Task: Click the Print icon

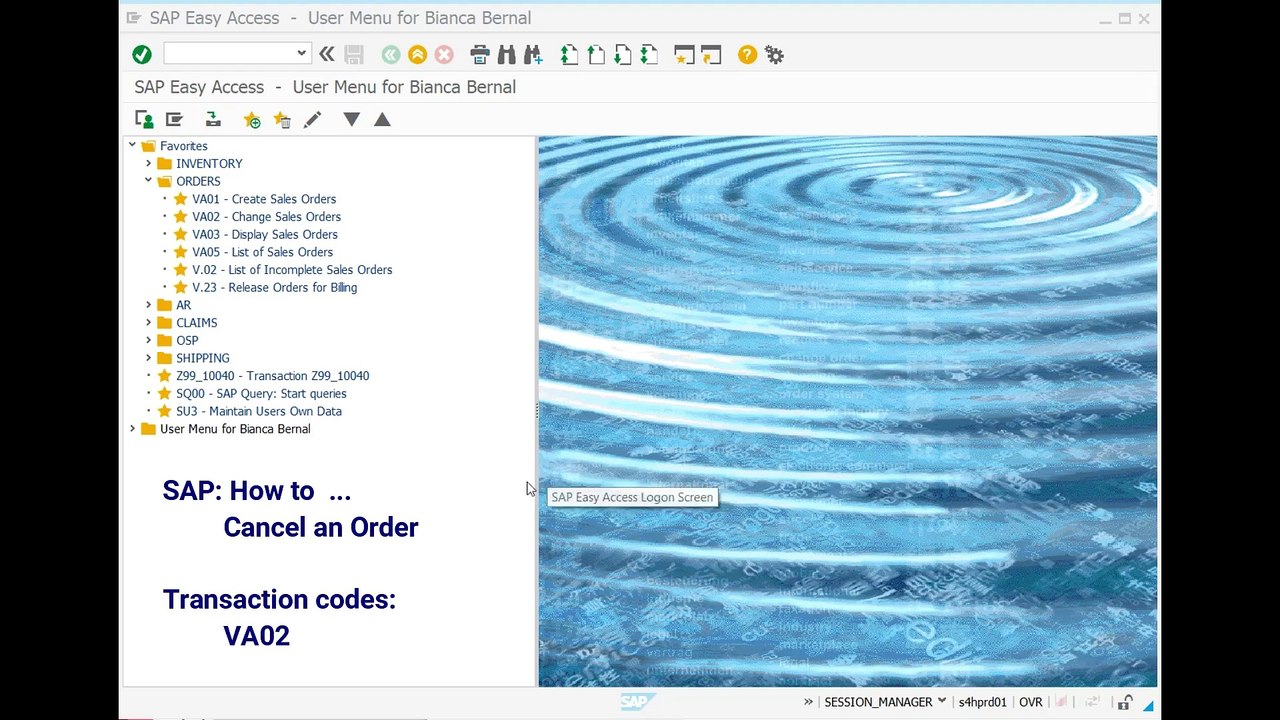Action: pos(480,55)
